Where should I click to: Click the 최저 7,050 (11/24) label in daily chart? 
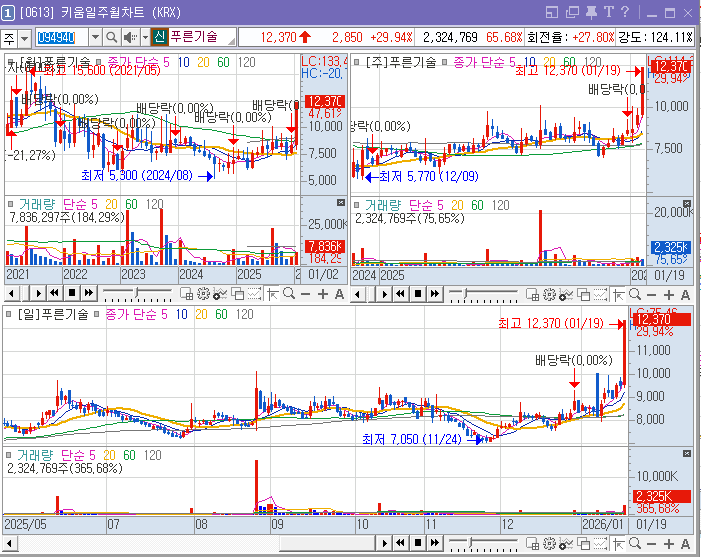coord(411,439)
